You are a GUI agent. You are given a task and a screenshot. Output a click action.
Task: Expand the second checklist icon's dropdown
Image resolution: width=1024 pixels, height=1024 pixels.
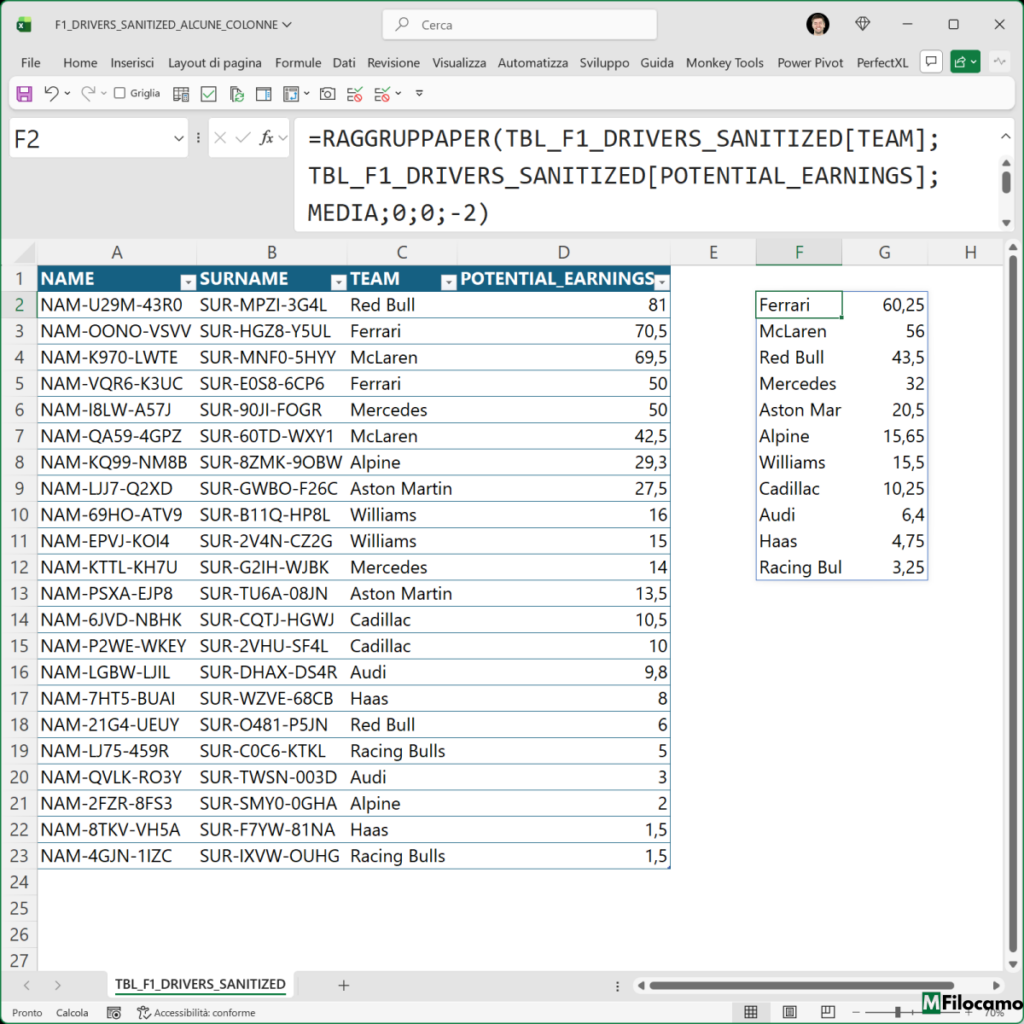pyautogui.click(x=398, y=94)
